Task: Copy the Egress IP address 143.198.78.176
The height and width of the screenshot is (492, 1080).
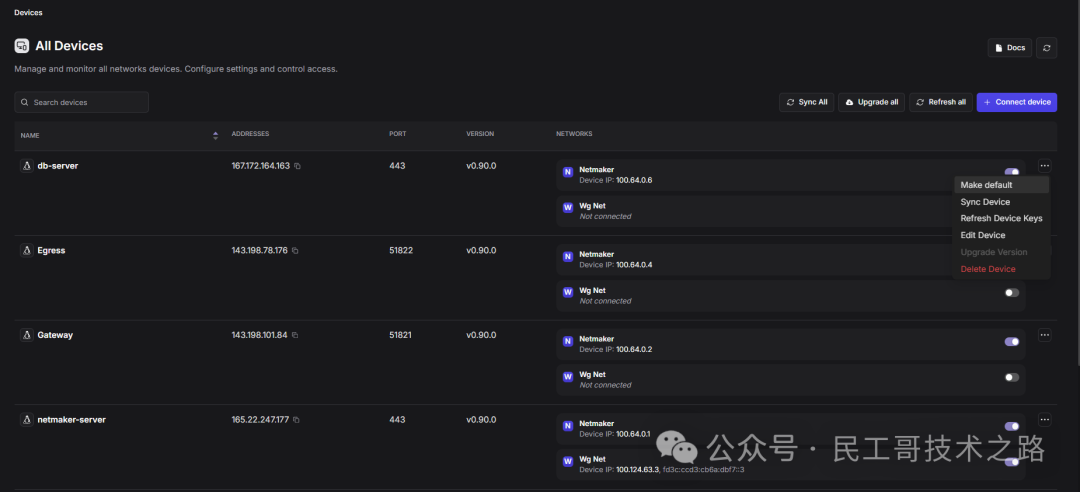Action: point(295,251)
